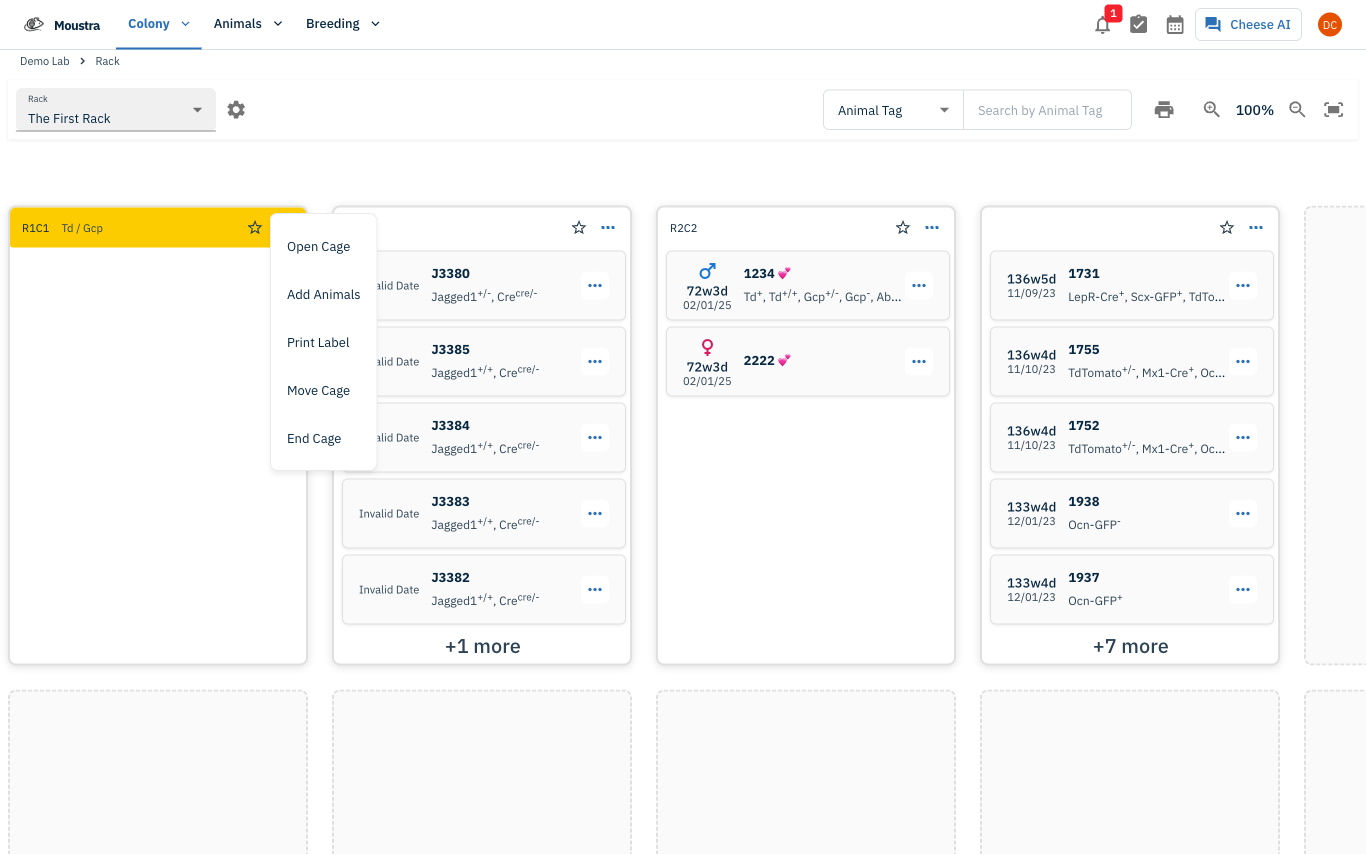Viewport: 1366px width, 854px height.
Task: Open three-dot menu for animal 2222
Action: pyautogui.click(x=919, y=362)
